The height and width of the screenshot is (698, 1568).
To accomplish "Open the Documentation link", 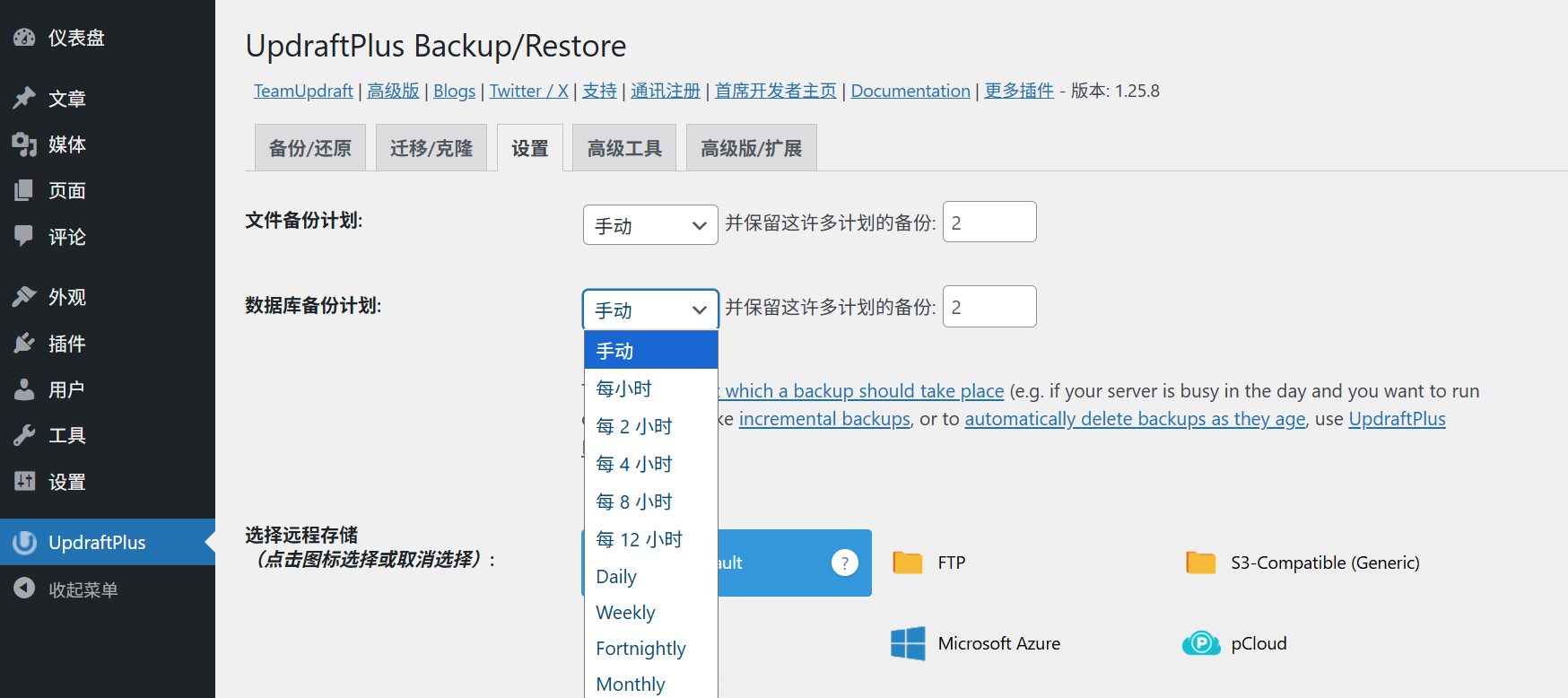I will coord(910,91).
